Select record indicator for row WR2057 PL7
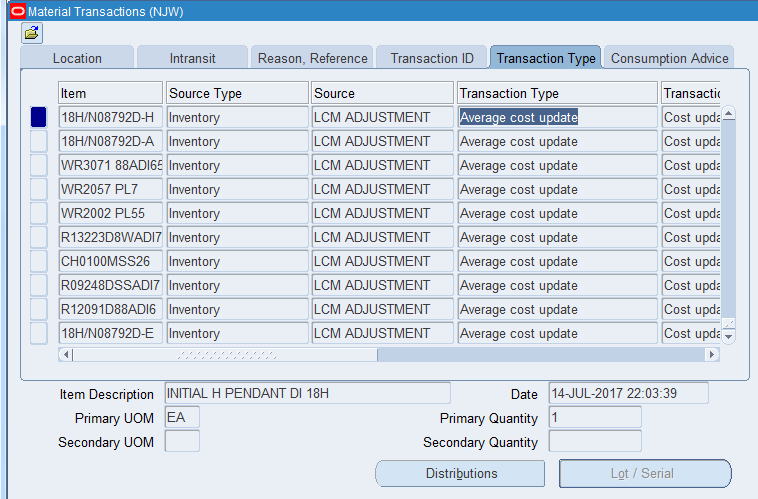758x499 pixels. pos(39,189)
